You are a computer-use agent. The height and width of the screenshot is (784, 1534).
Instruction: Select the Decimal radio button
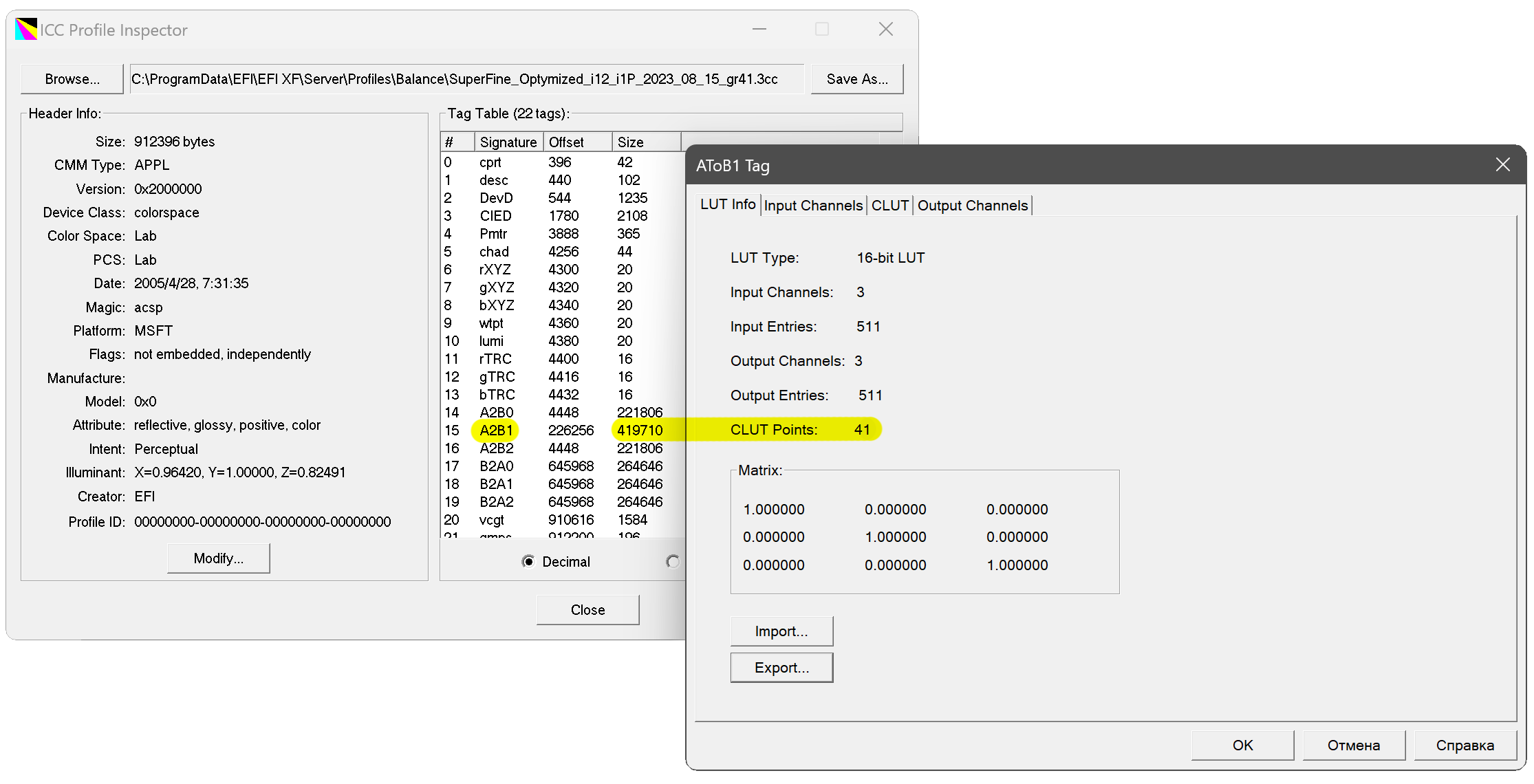point(528,562)
